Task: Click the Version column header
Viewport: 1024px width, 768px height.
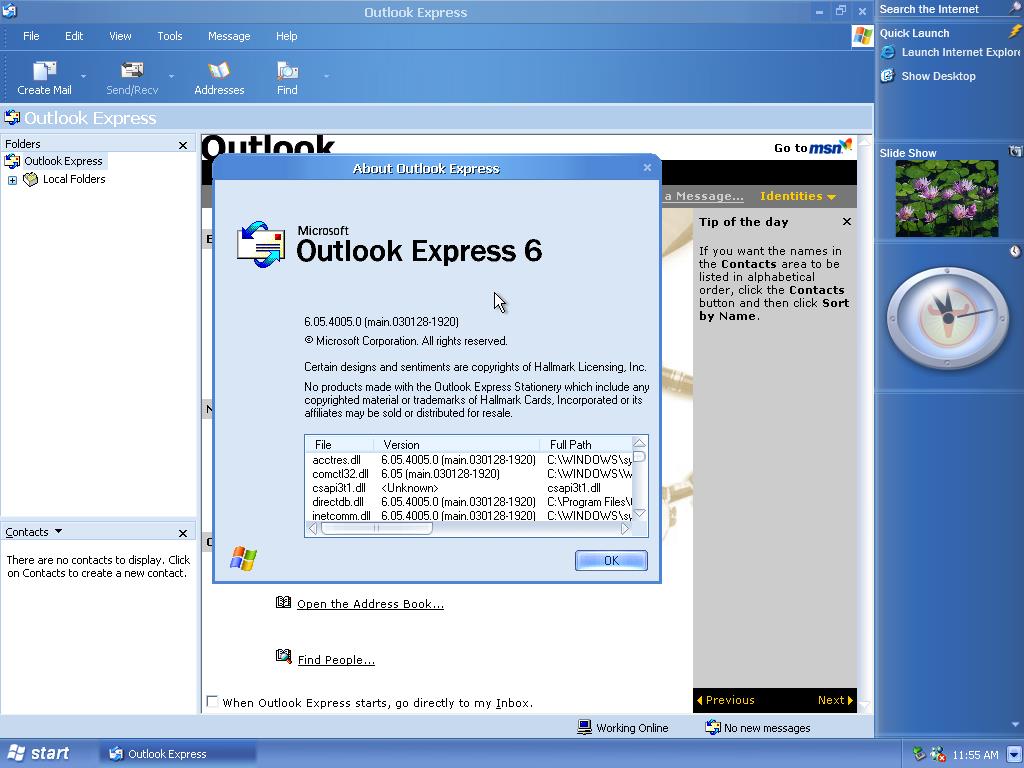Action: pos(457,445)
